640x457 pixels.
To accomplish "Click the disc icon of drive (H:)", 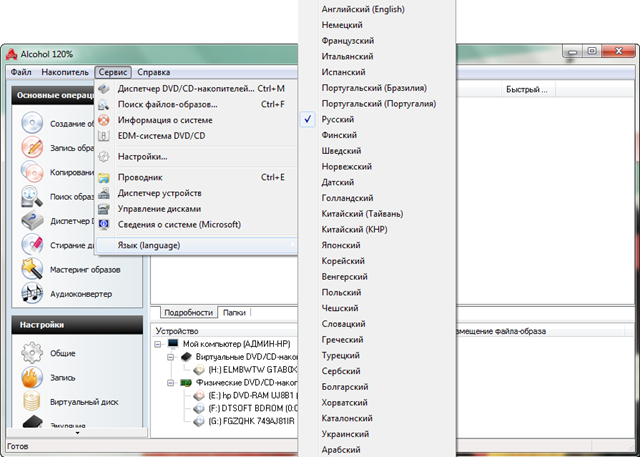I will 199,370.
